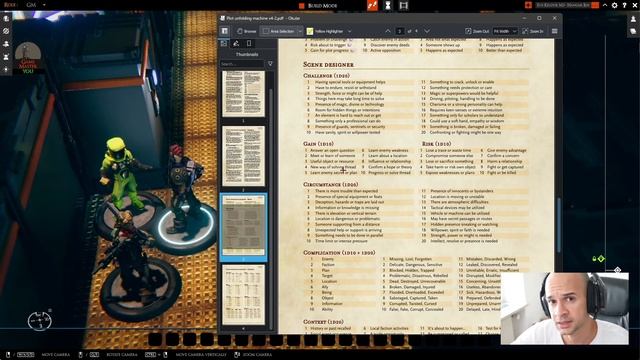Maximize the Okular window

click(539, 18)
